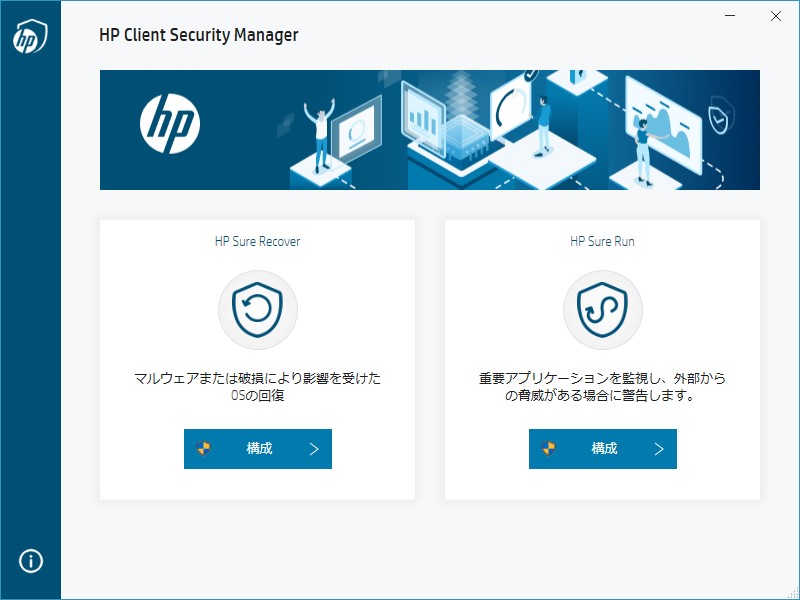Image resolution: width=800 pixels, height=600 pixels.
Task: Click the HP Sure Recover heading label
Action: pyautogui.click(x=257, y=240)
